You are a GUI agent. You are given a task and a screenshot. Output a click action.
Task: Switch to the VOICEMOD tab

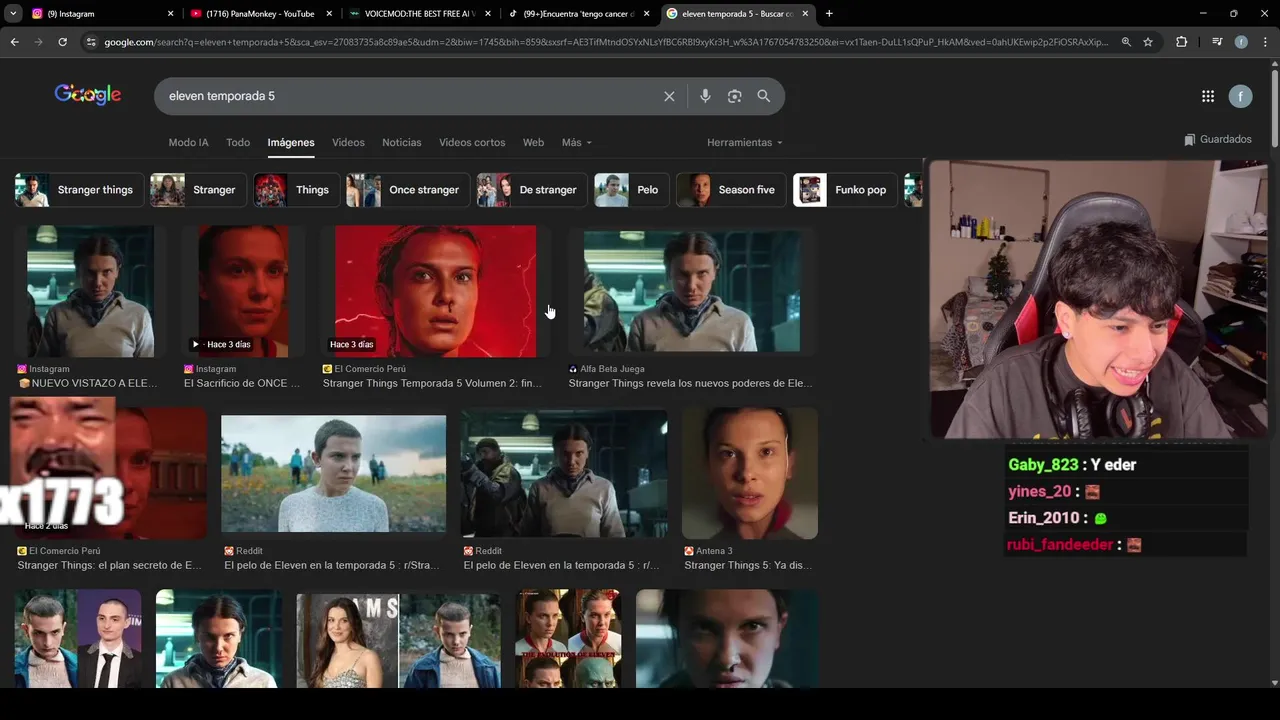[418, 14]
